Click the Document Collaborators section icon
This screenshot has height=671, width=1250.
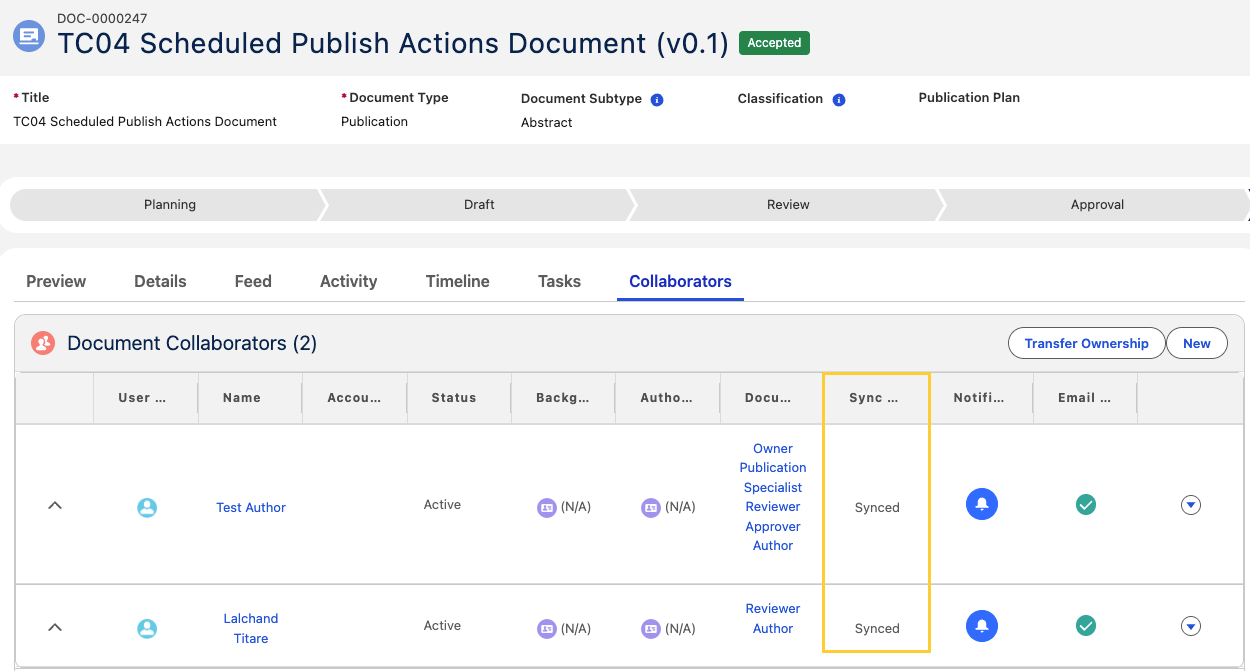click(x=43, y=343)
